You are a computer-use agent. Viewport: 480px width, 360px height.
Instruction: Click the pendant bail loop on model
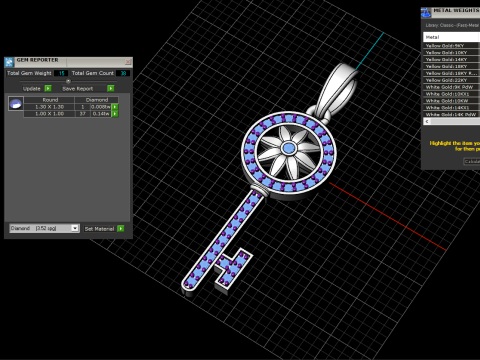[336, 89]
